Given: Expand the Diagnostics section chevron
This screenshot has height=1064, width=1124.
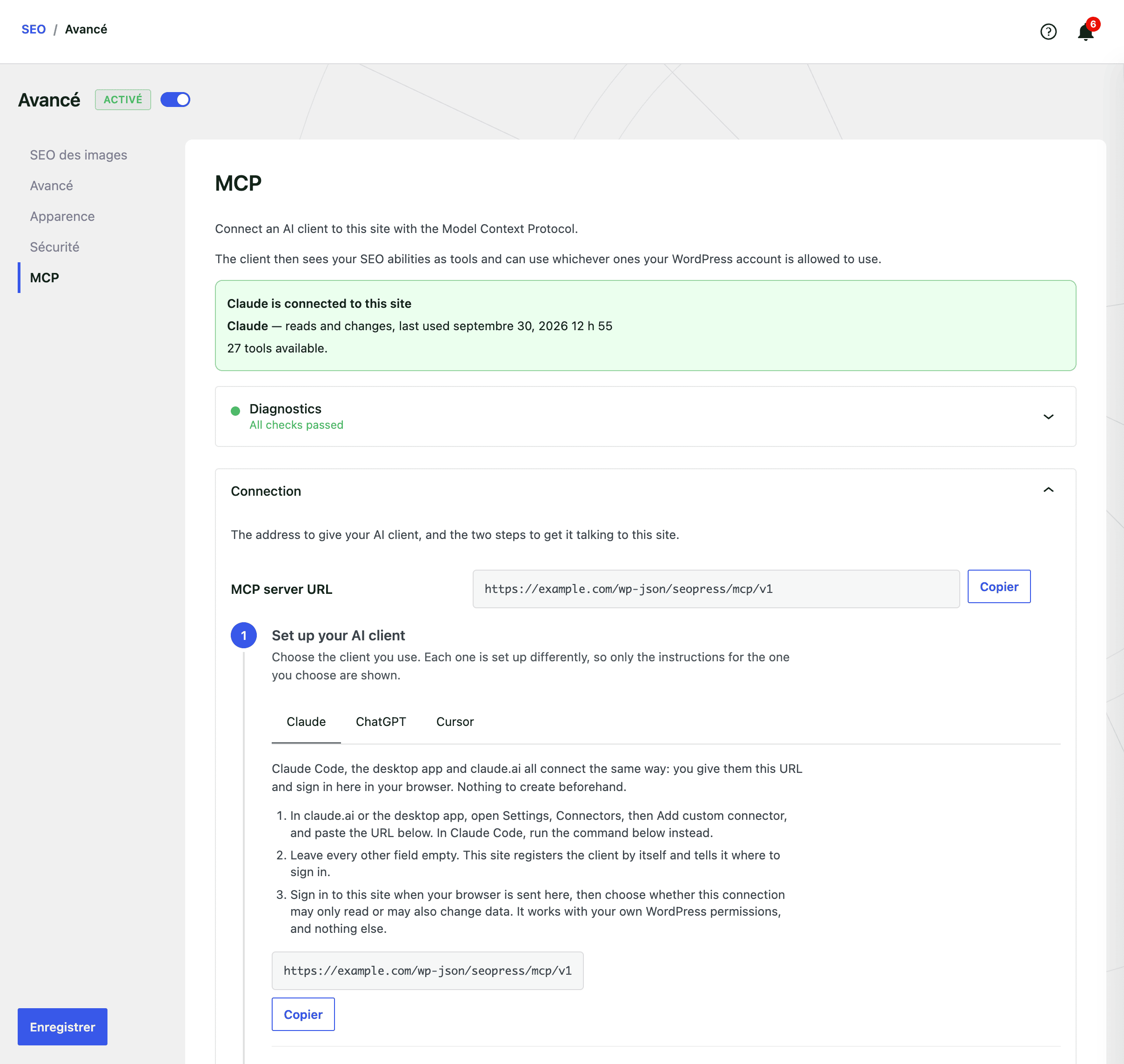Looking at the screenshot, I should pos(1048,417).
